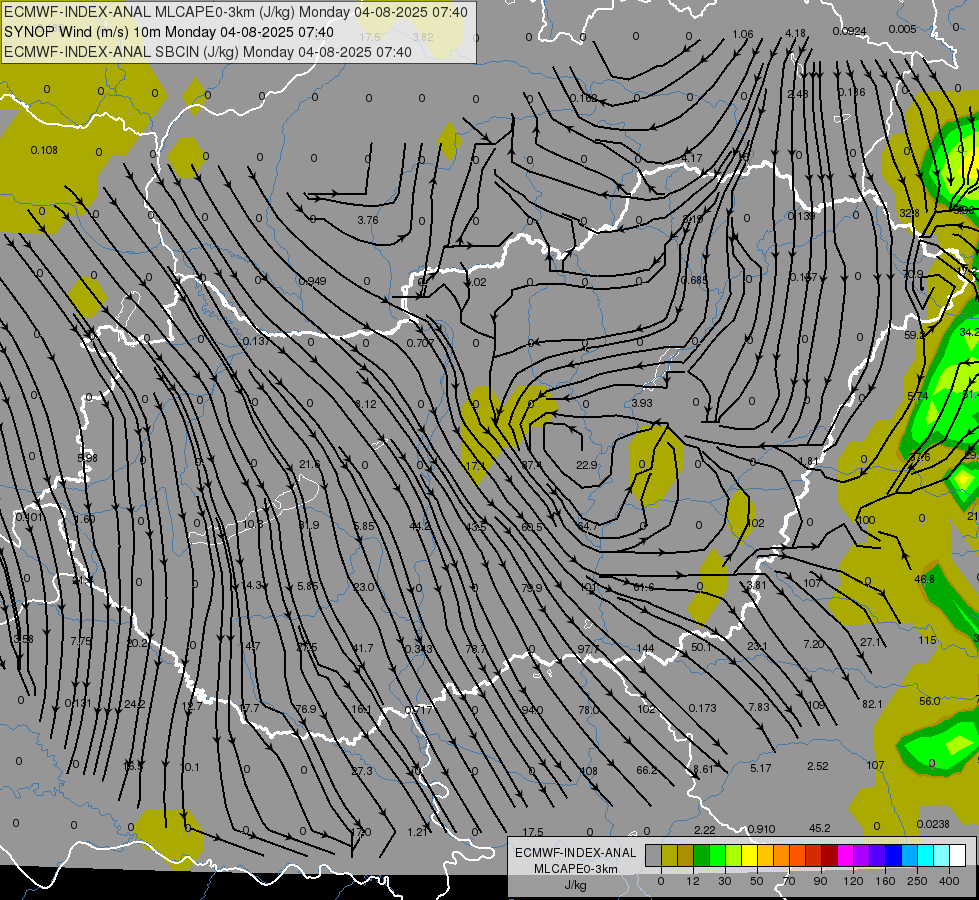Screen dimensions: 979x900
Task: Click the '24.2' value on the map
Action: click(134, 704)
